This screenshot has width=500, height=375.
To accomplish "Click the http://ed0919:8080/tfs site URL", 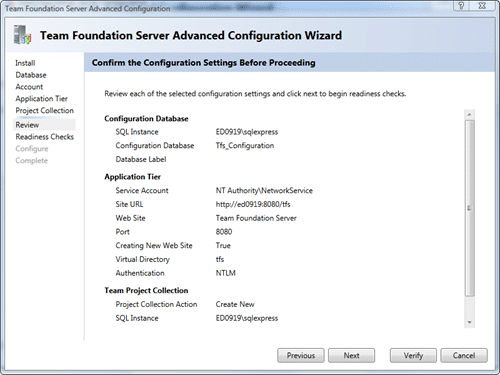I will 253,204.
